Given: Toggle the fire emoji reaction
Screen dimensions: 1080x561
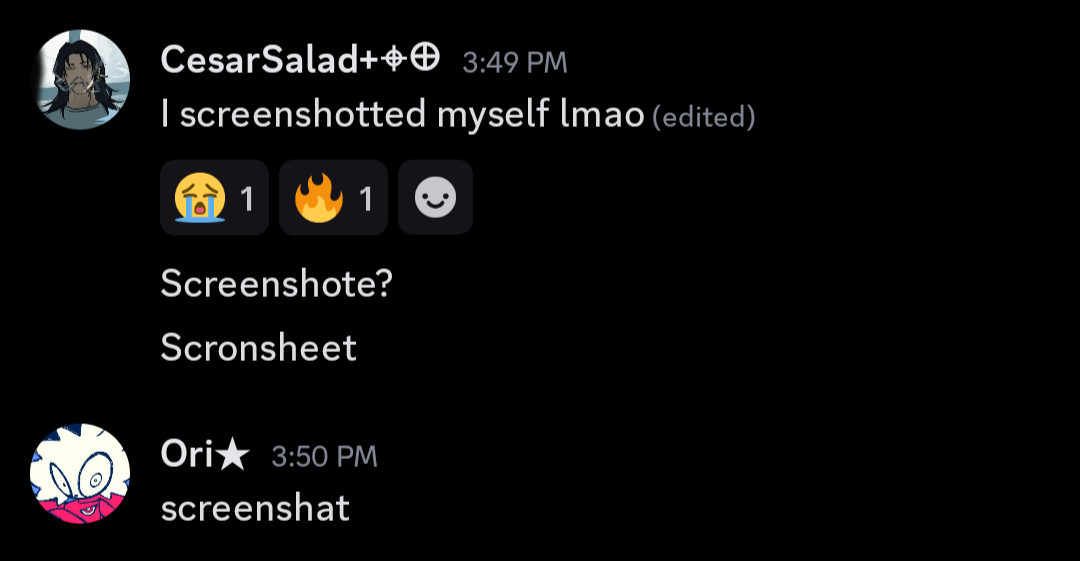Looking at the screenshot, I should coord(333,198).
